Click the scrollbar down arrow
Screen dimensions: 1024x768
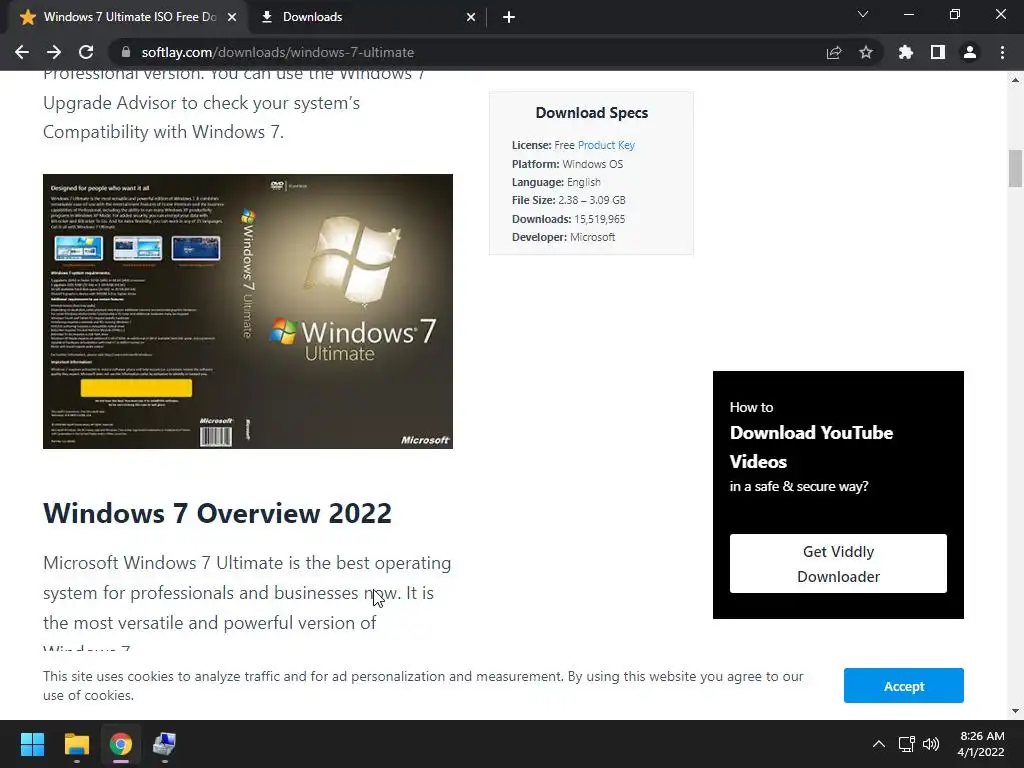(1015, 711)
